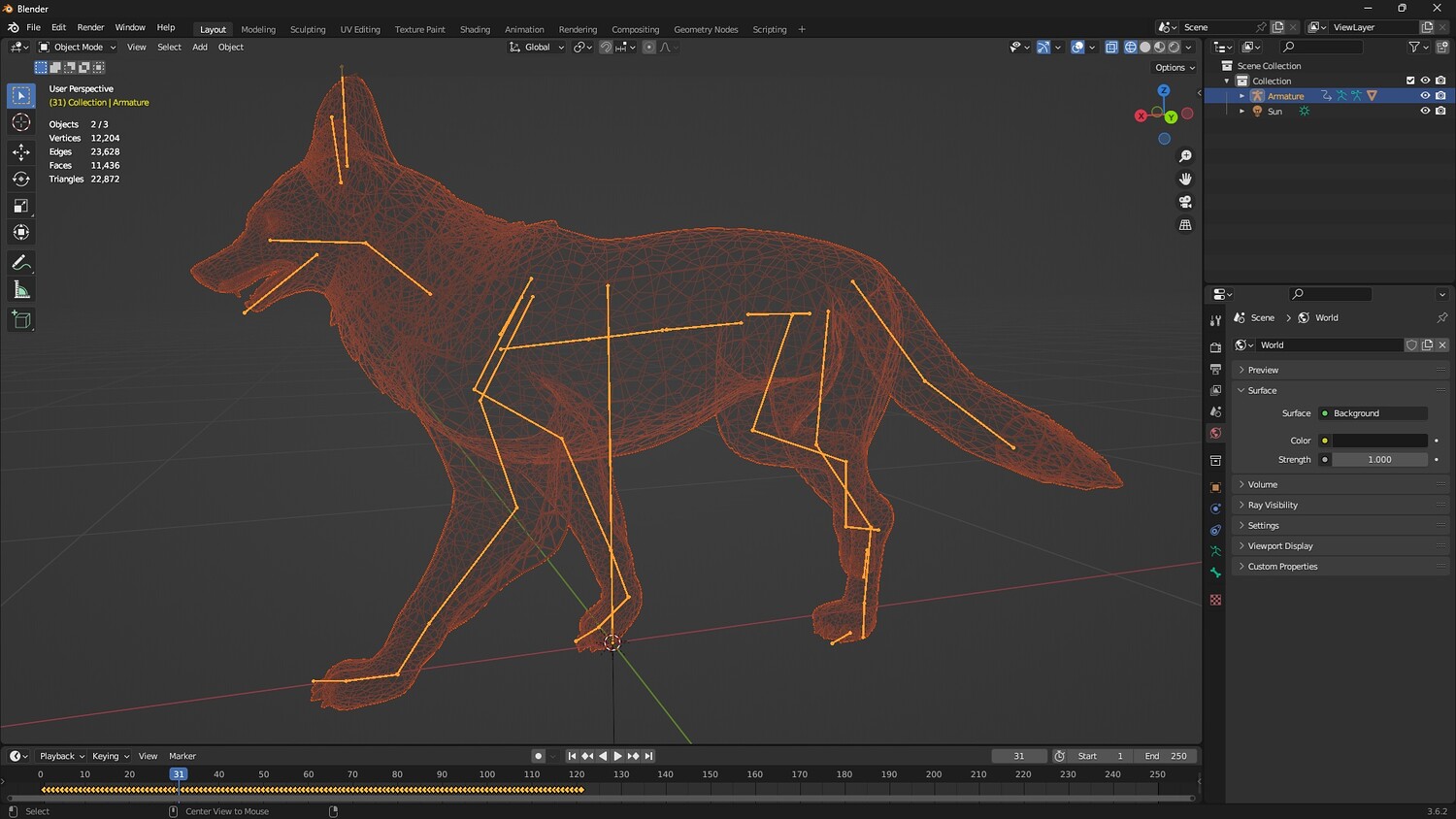Open the Render properties tab

click(1215, 347)
